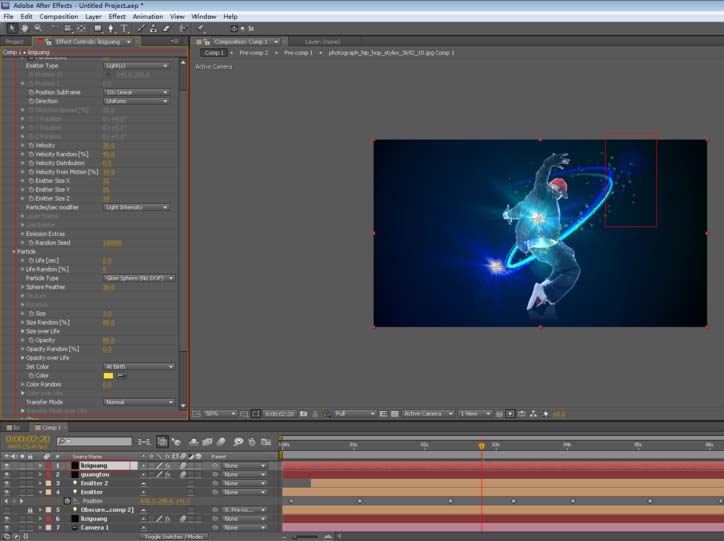Open the Emitter Type dropdown
Image resolution: width=724 pixels, height=541 pixels.
pyautogui.click(x=136, y=66)
